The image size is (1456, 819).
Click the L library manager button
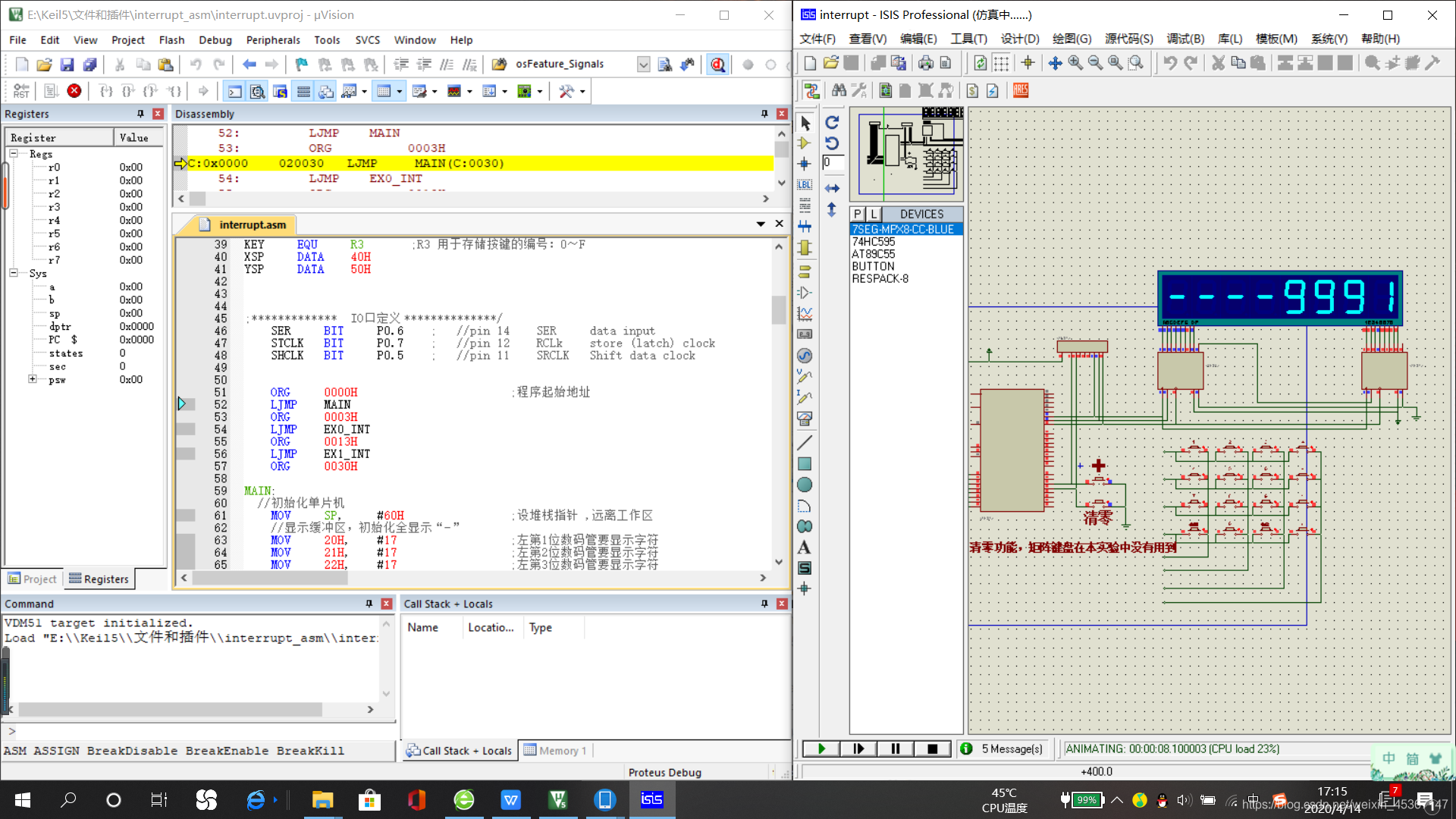pyautogui.click(x=874, y=215)
